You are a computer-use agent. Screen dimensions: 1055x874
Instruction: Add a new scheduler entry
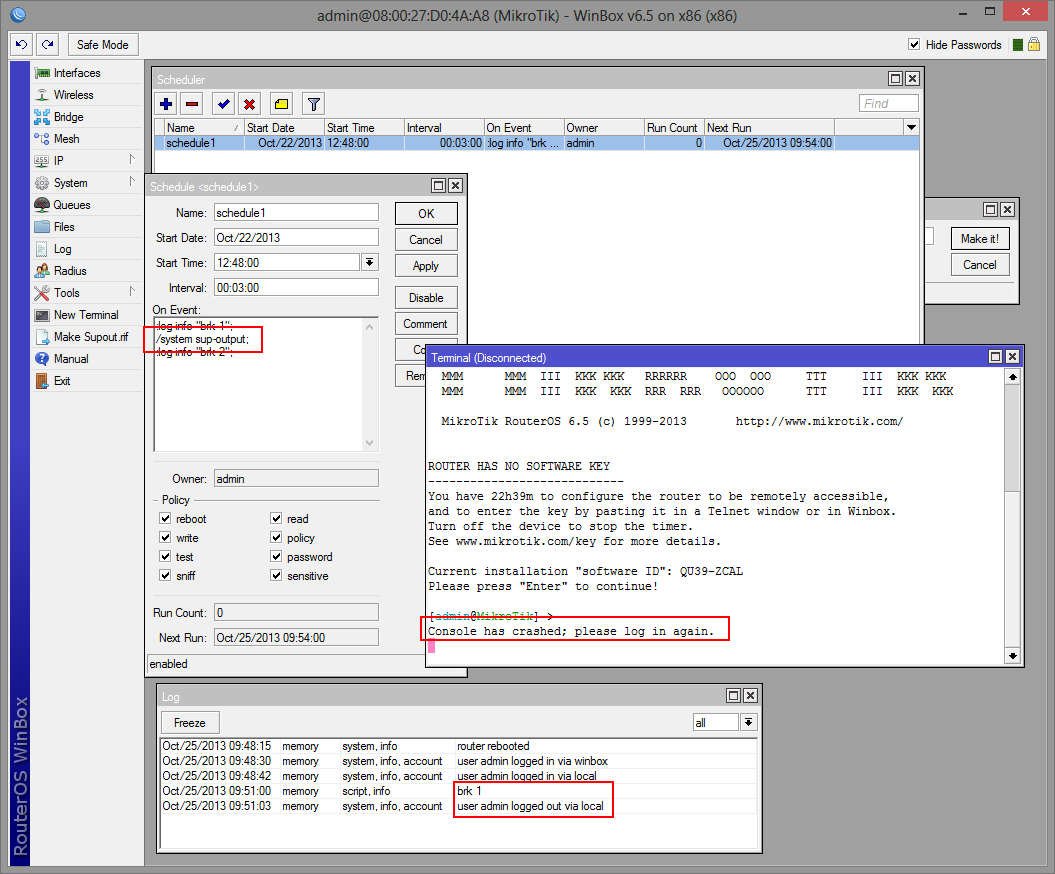[x=165, y=103]
